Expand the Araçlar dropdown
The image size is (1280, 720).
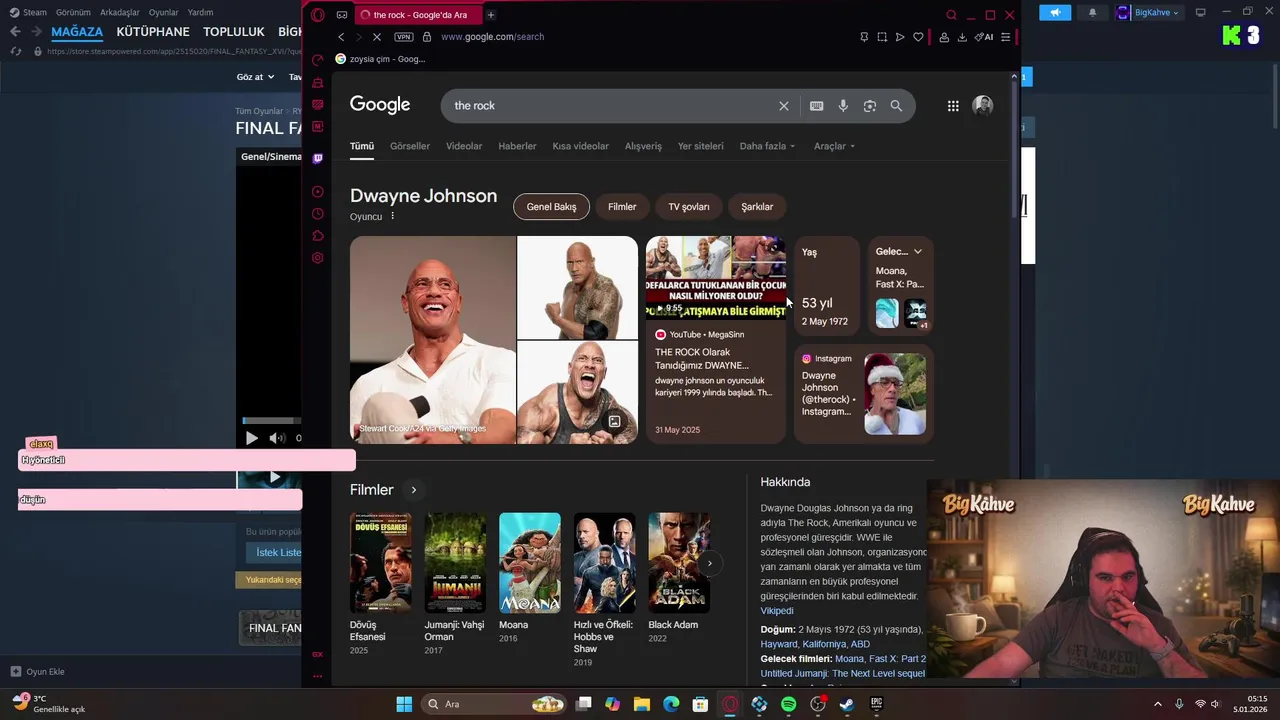point(834,146)
